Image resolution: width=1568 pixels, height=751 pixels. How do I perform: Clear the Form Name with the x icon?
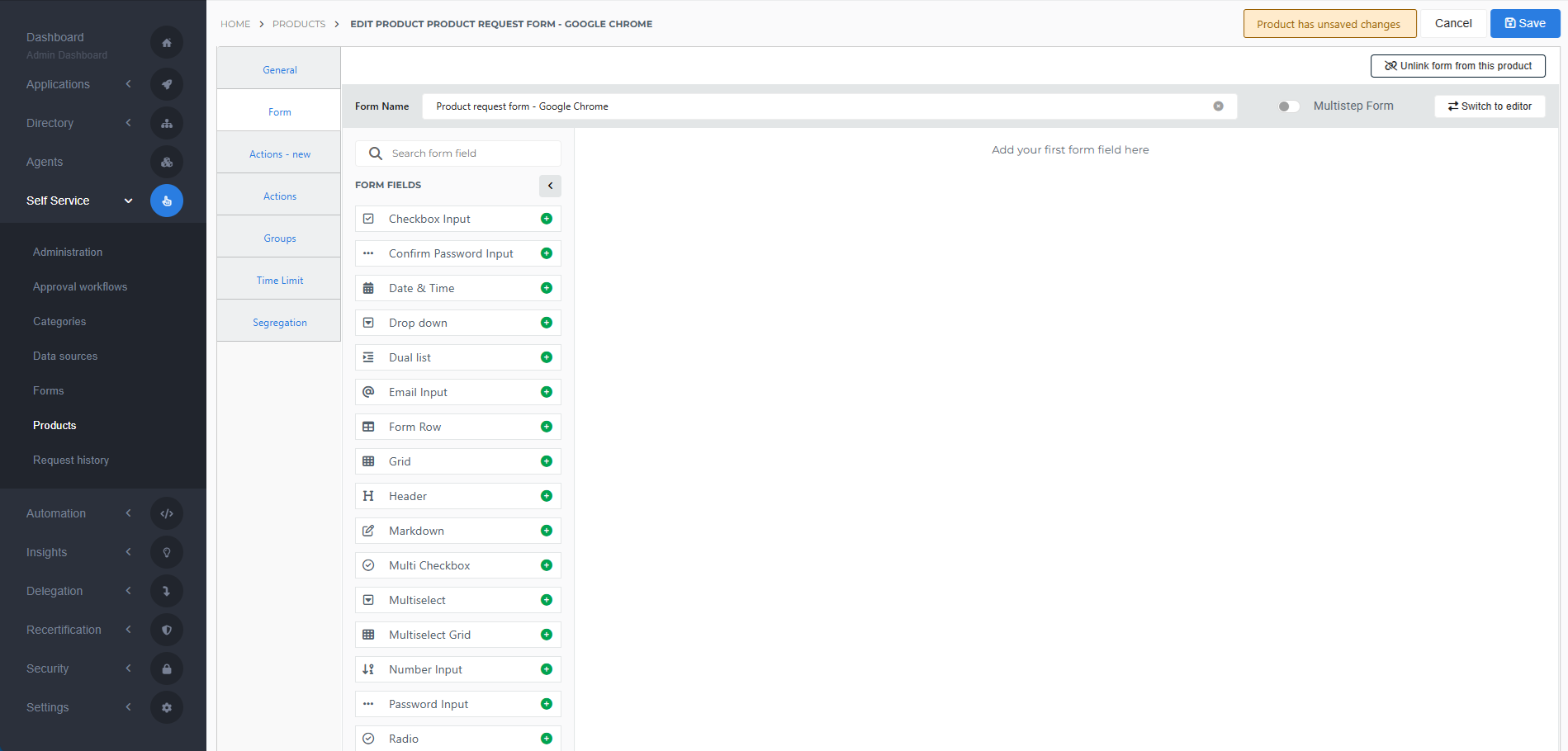point(1218,106)
